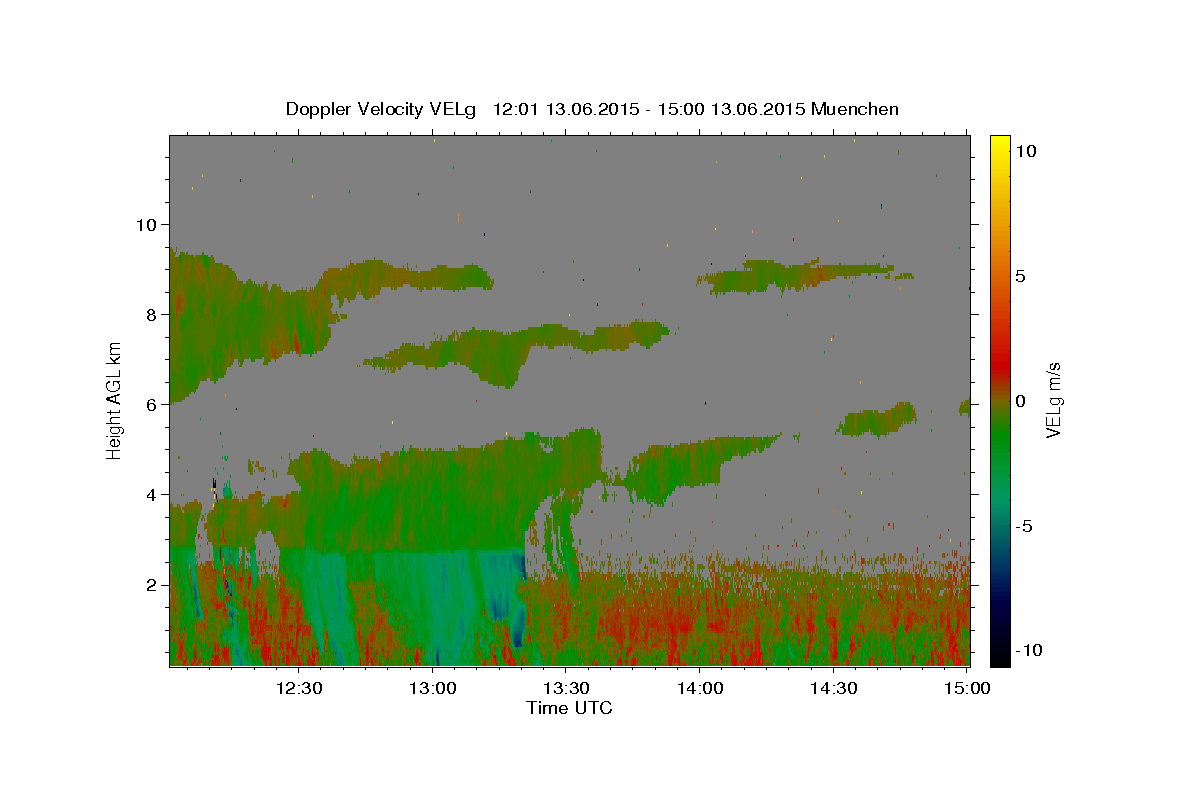The height and width of the screenshot is (800, 1200).
Task: Click the colorbar value -5
Action: 1023,525
